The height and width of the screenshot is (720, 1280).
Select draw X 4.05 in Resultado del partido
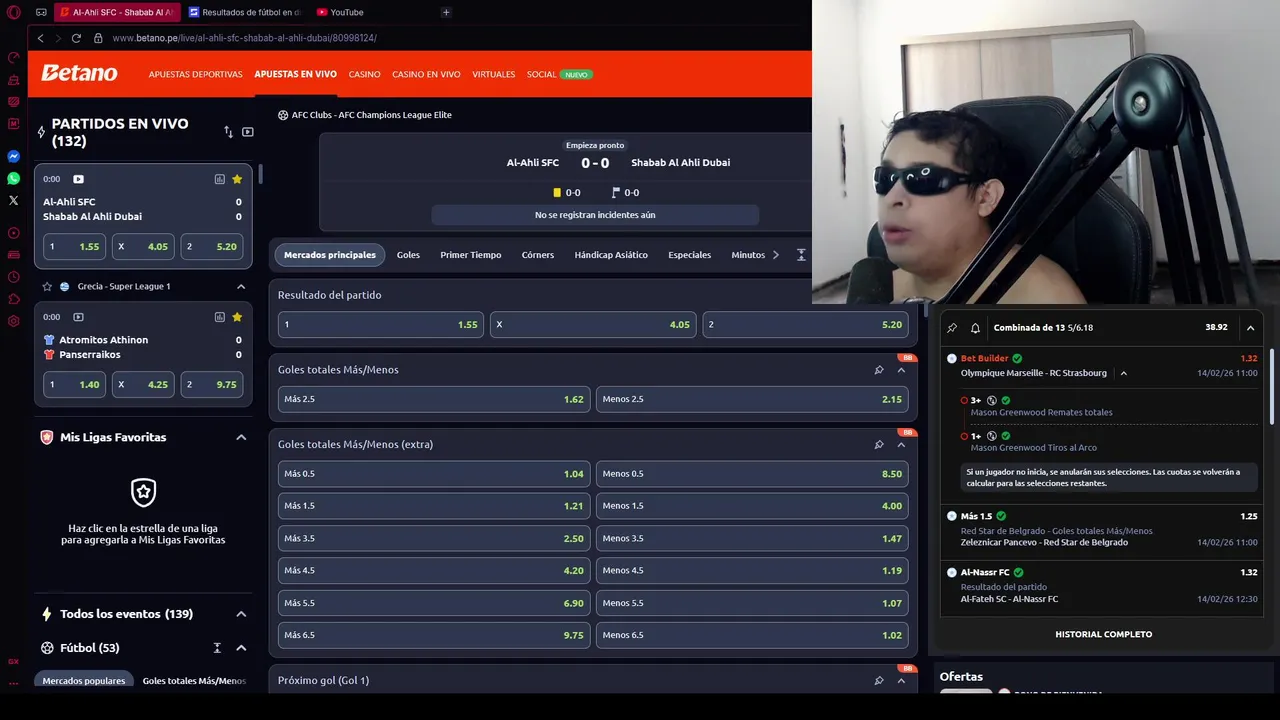[x=593, y=324]
